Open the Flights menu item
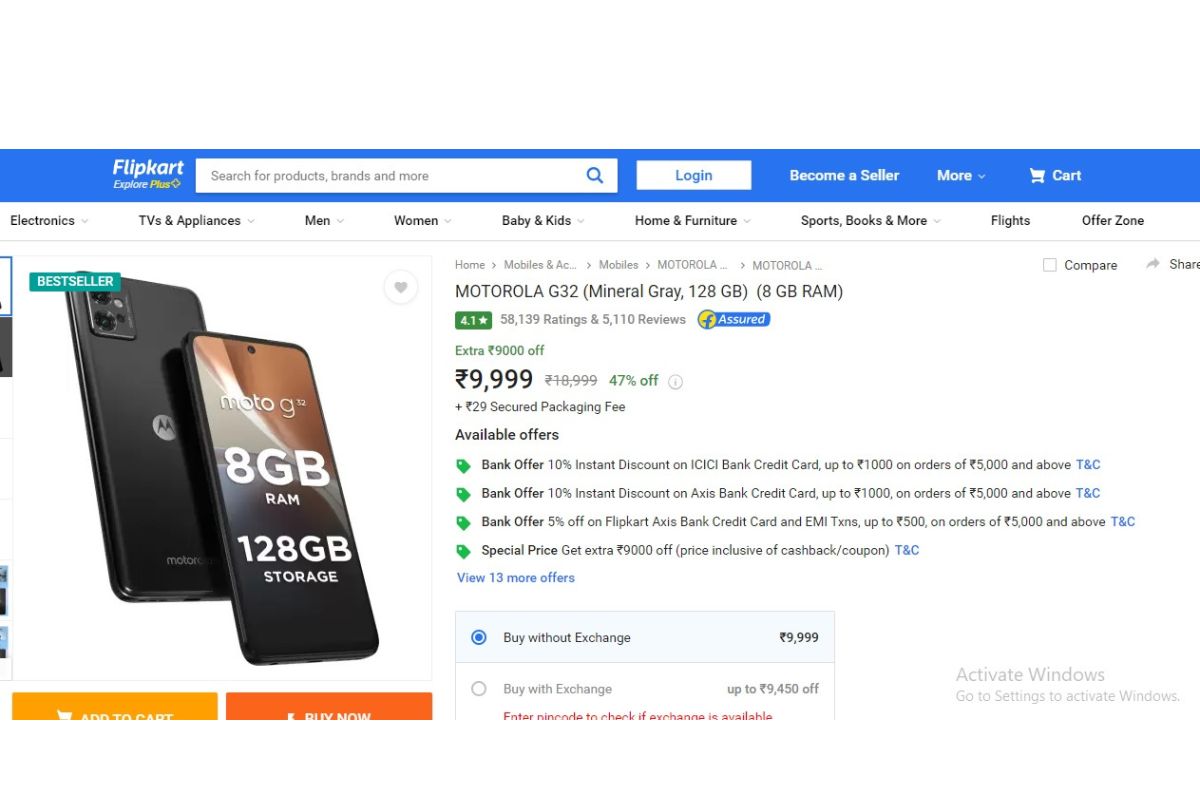Image resolution: width=1200 pixels, height=800 pixels. click(x=1010, y=220)
